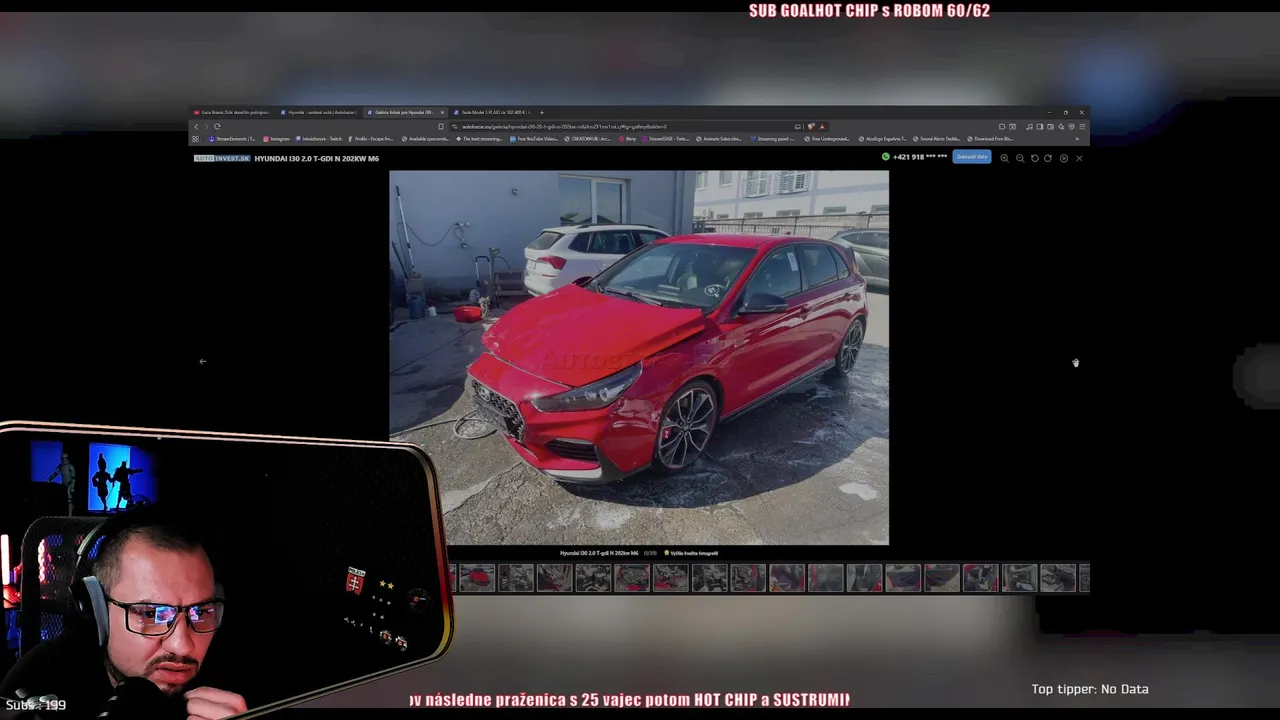
Task: Click the bookmark page icon in address bar
Action: pyautogui.click(x=441, y=127)
